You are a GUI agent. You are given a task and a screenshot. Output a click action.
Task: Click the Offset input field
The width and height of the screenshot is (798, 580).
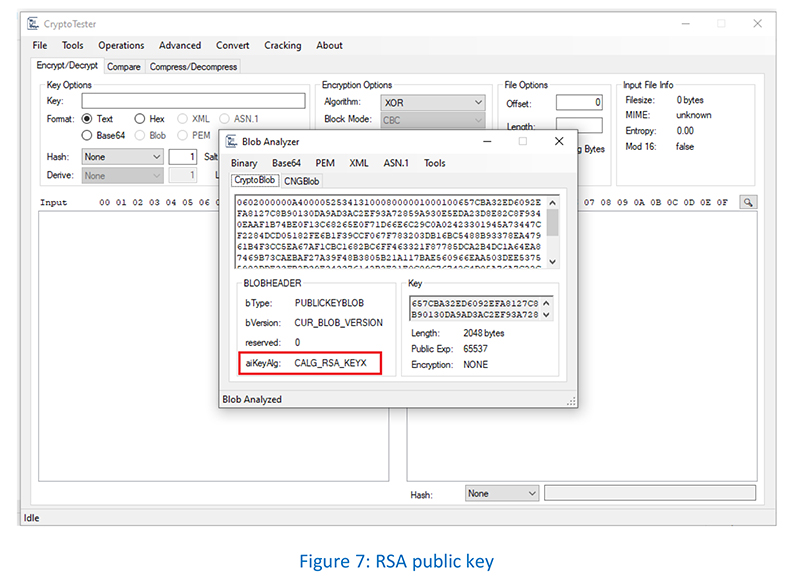(x=579, y=102)
